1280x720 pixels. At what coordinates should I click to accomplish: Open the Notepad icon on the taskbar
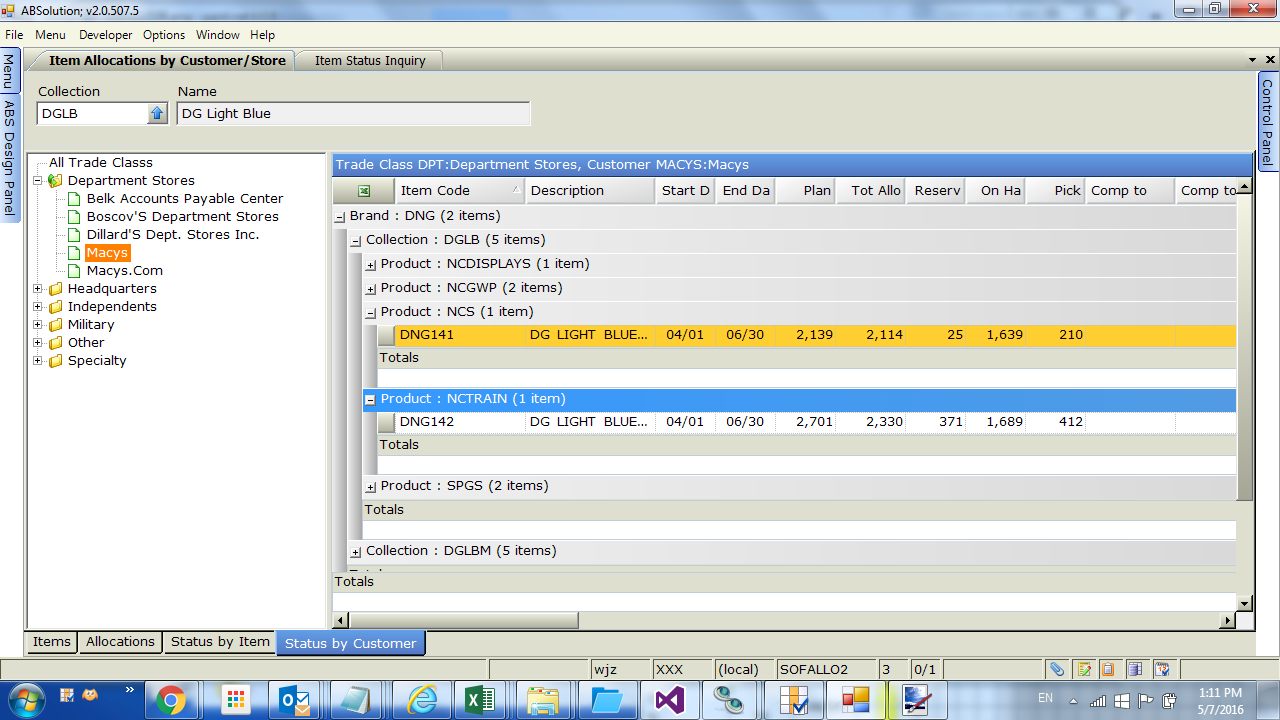click(x=357, y=700)
